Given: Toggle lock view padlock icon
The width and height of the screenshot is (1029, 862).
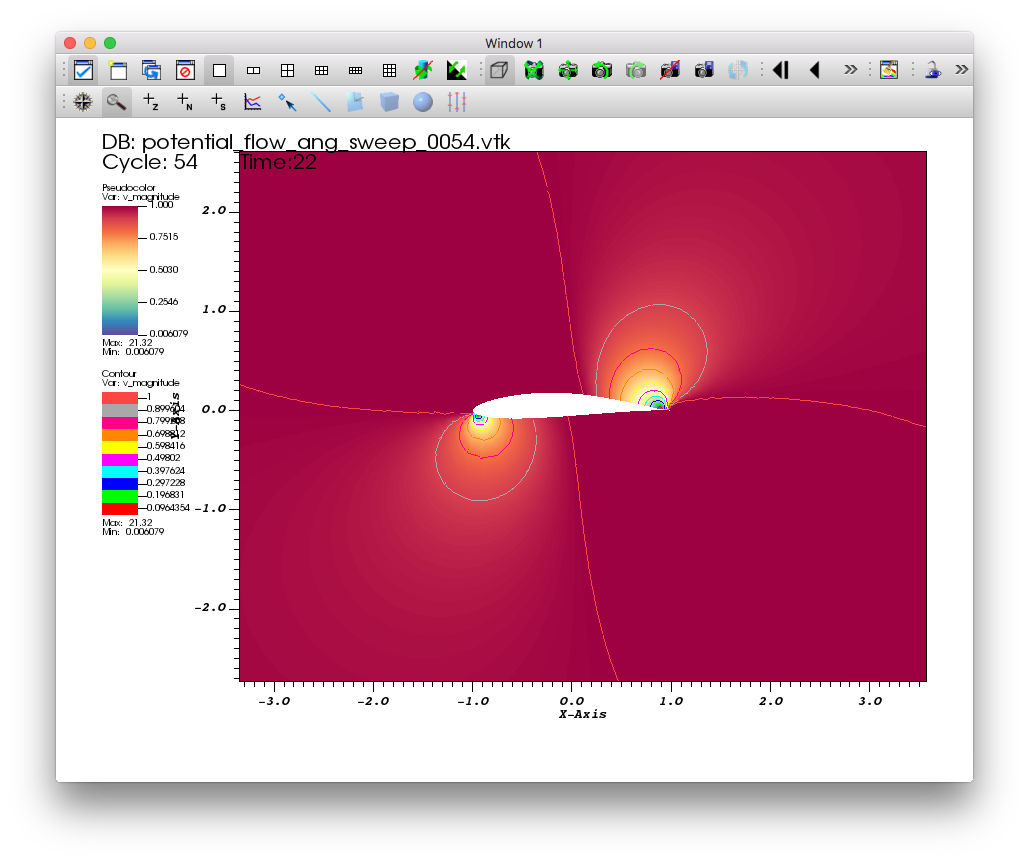Looking at the screenshot, I should pos(933,70).
